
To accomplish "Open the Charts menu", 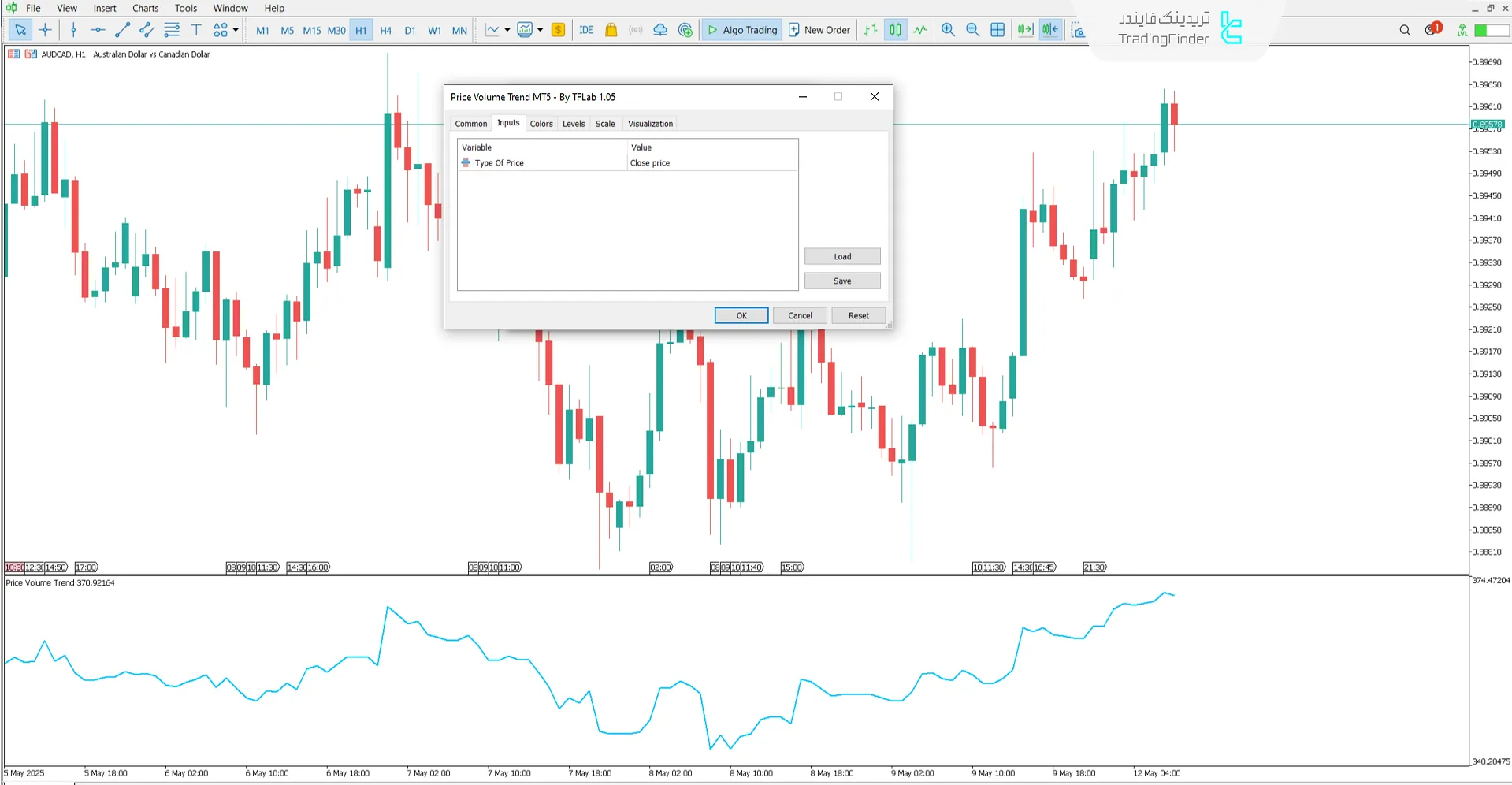I will coord(145,8).
